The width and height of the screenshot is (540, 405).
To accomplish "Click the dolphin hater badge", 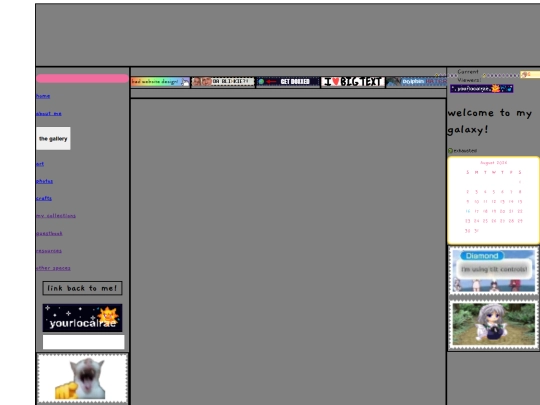I will [x=416, y=82].
